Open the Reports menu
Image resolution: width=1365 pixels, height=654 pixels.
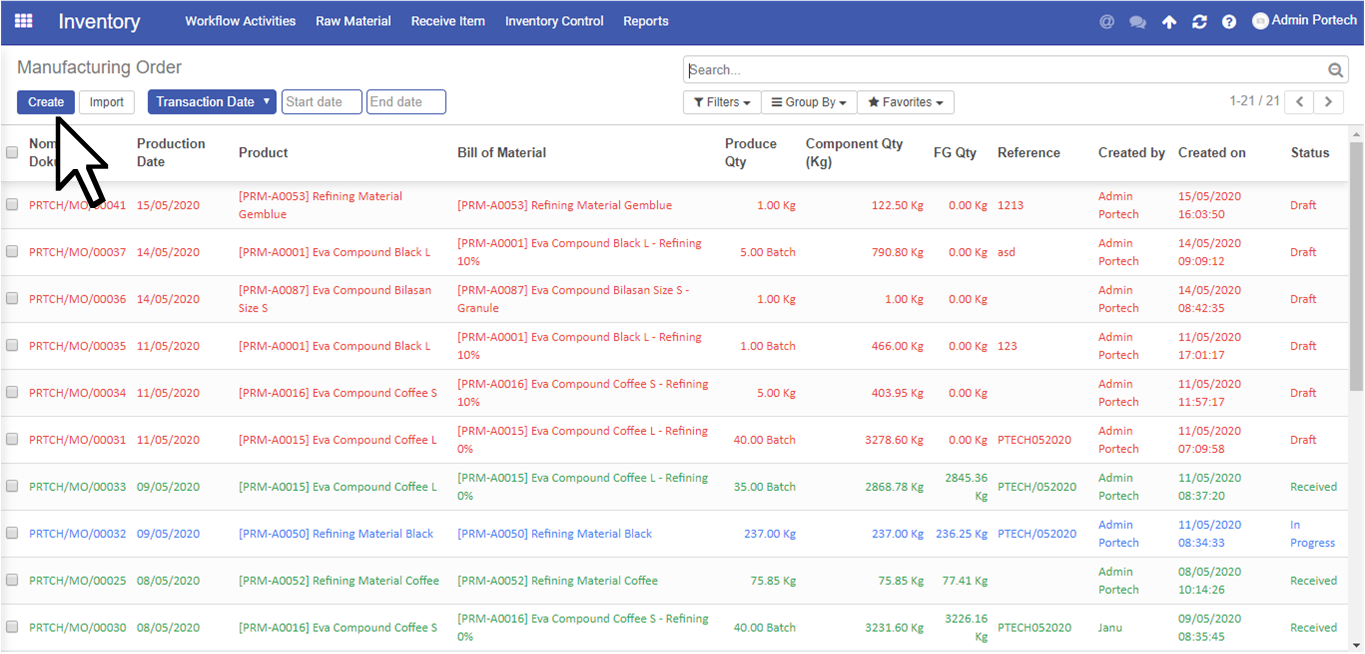645,21
